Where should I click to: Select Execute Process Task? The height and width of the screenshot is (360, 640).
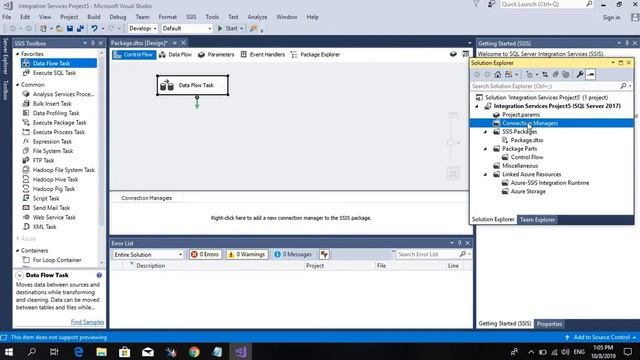[x=59, y=132]
